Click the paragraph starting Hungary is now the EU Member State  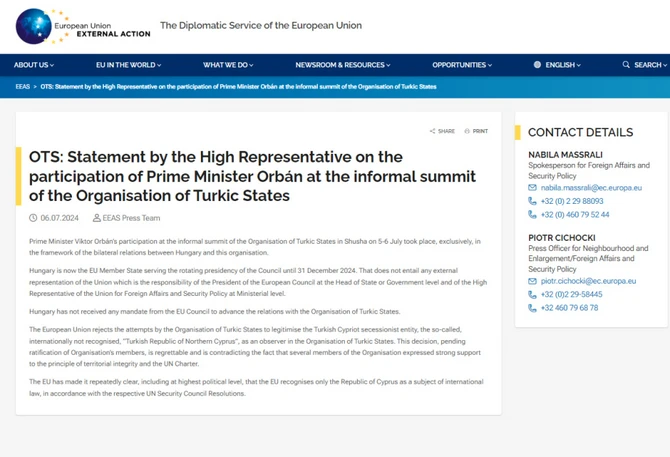258,282
